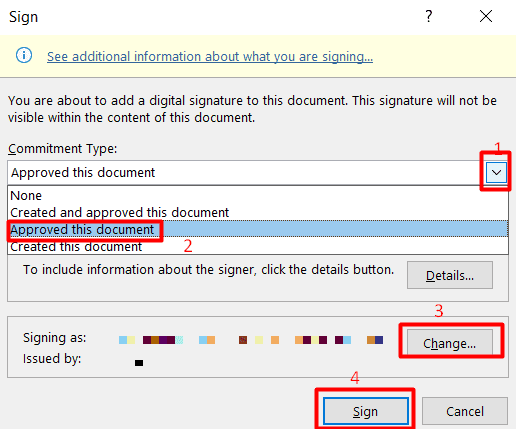516x437 pixels.
Task: Open the help question mark in title bar
Action: tap(429, 16)
